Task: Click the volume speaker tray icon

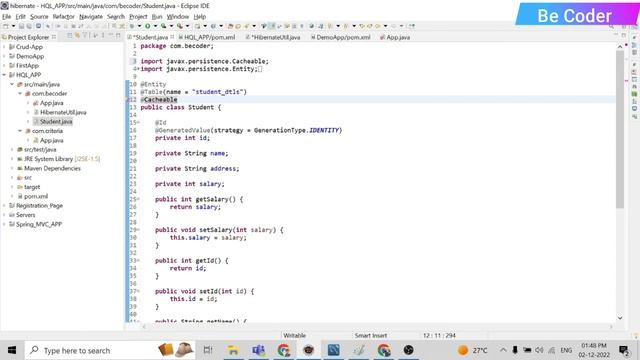Action: coord(539,350)
